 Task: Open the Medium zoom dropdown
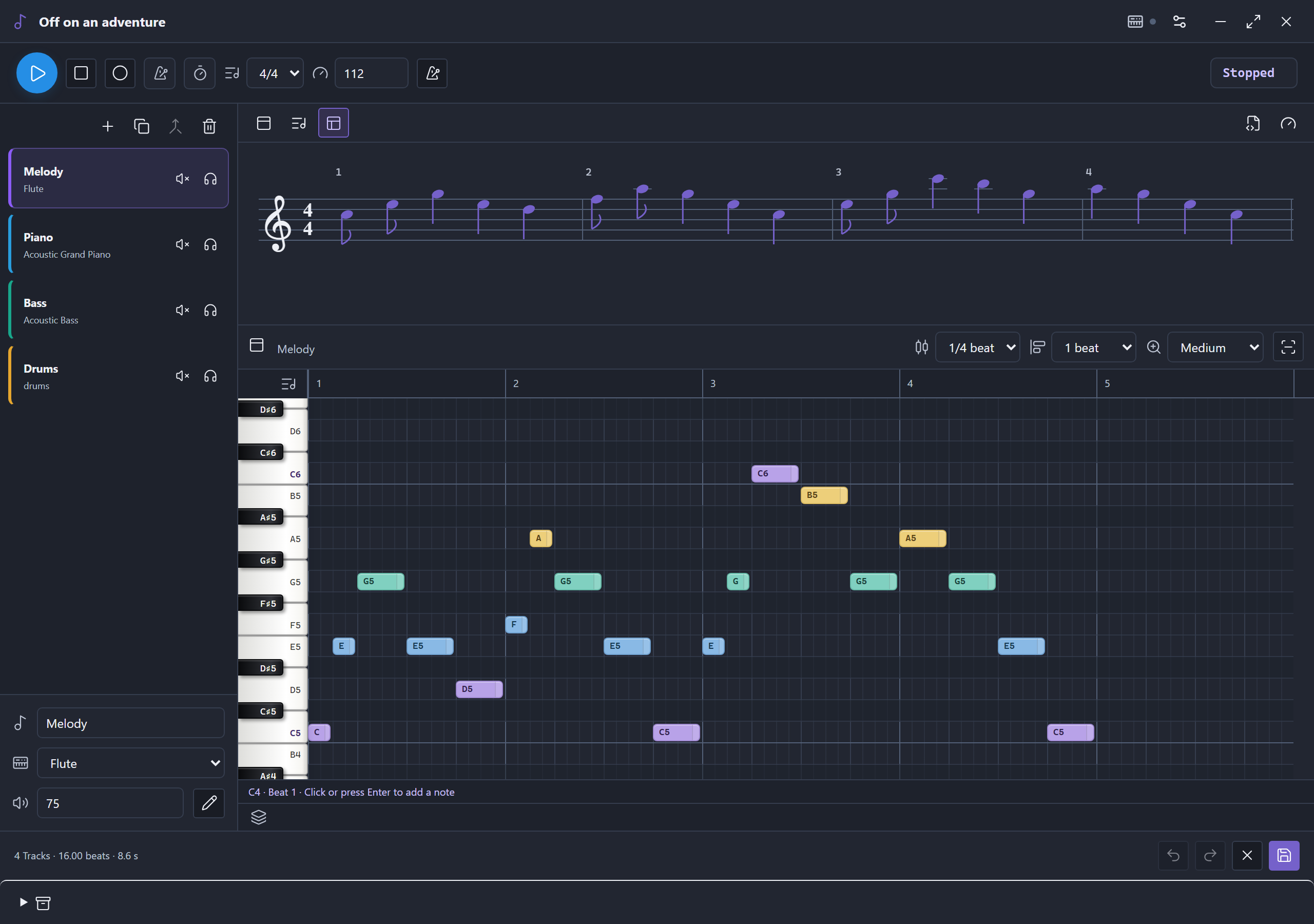(x=1215, y=348)
